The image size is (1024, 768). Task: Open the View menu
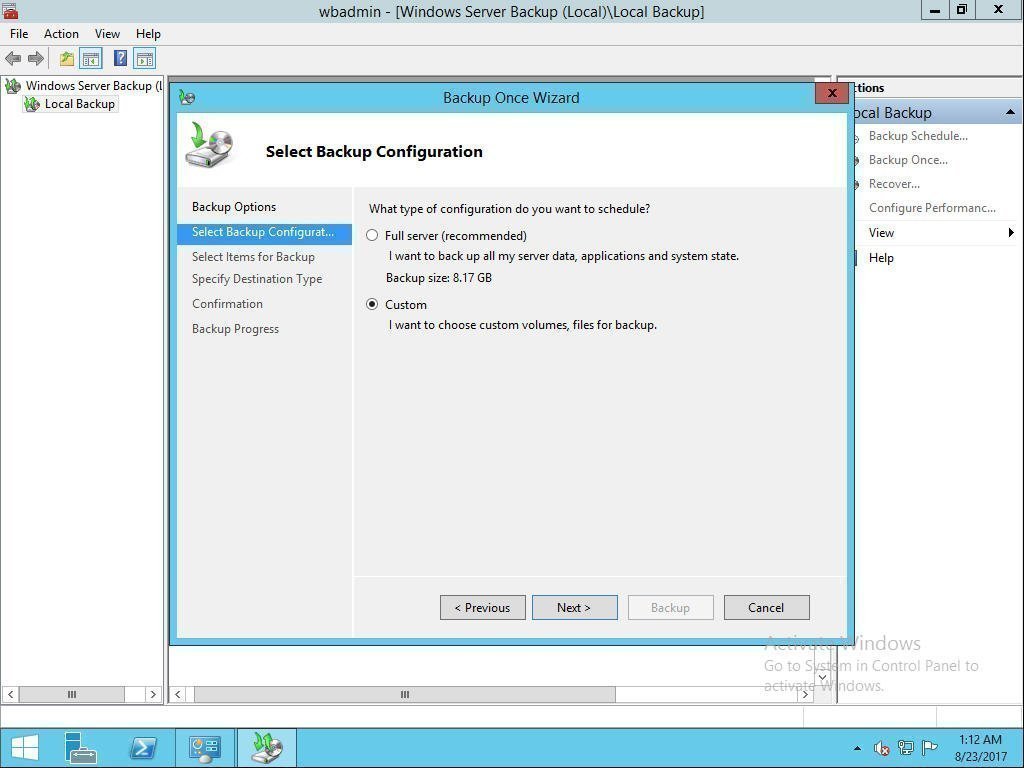[x=107, y=34]
